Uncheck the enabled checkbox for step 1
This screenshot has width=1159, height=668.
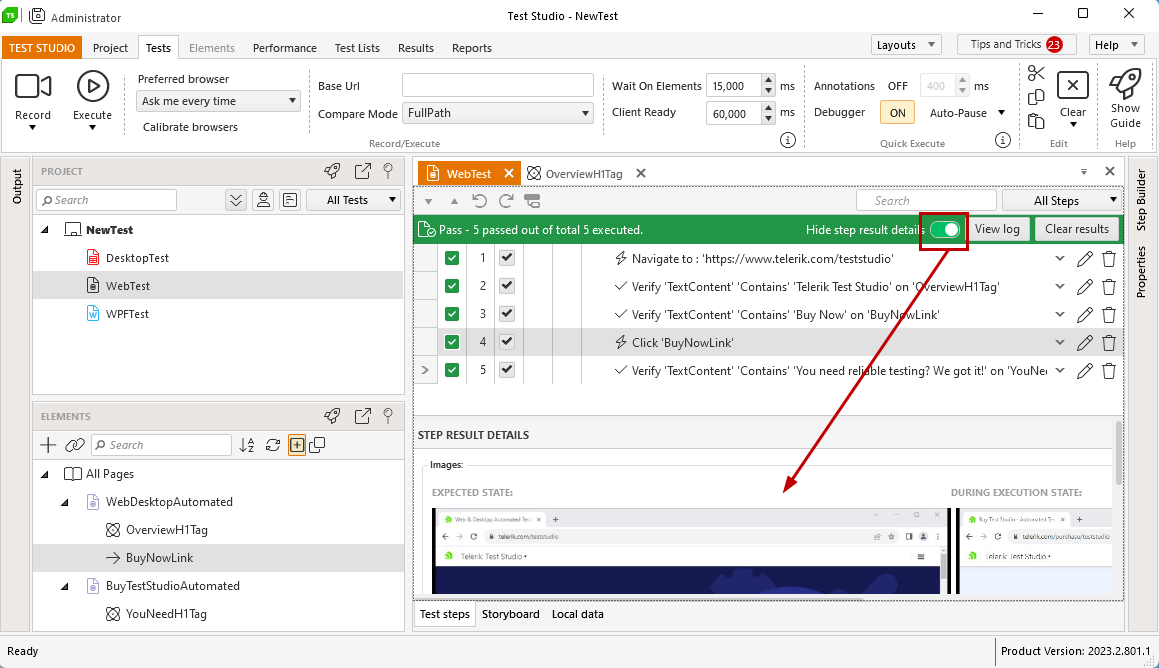click(x=506, y=258)
